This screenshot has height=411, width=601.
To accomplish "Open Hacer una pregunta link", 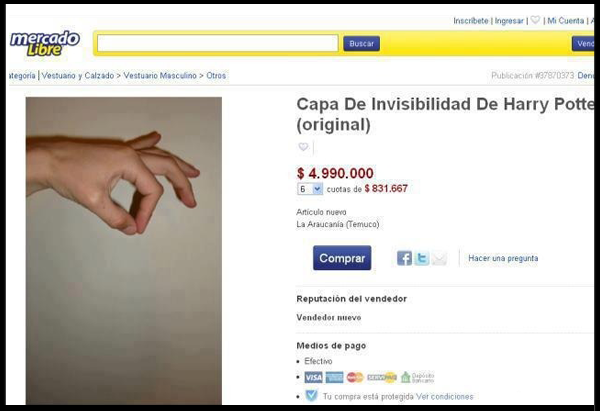I will click(503, 258).
